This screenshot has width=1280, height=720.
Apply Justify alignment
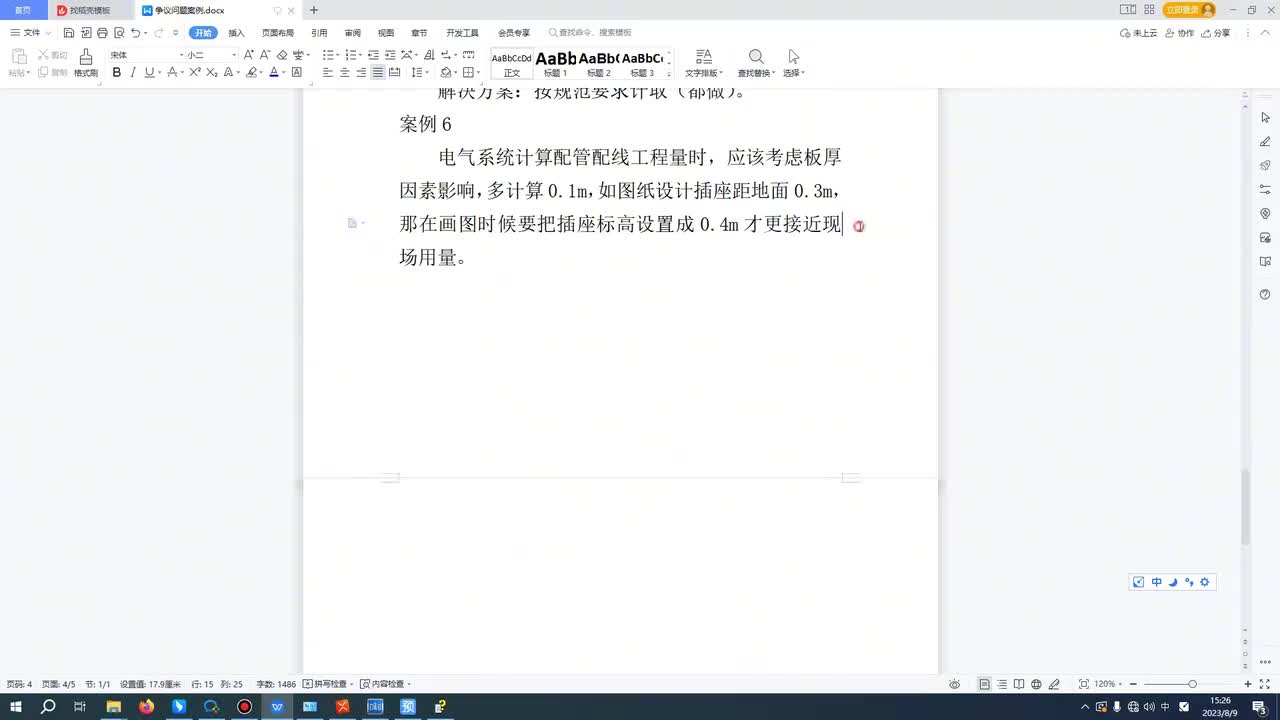pyautogui.click(x=378, y=73)
